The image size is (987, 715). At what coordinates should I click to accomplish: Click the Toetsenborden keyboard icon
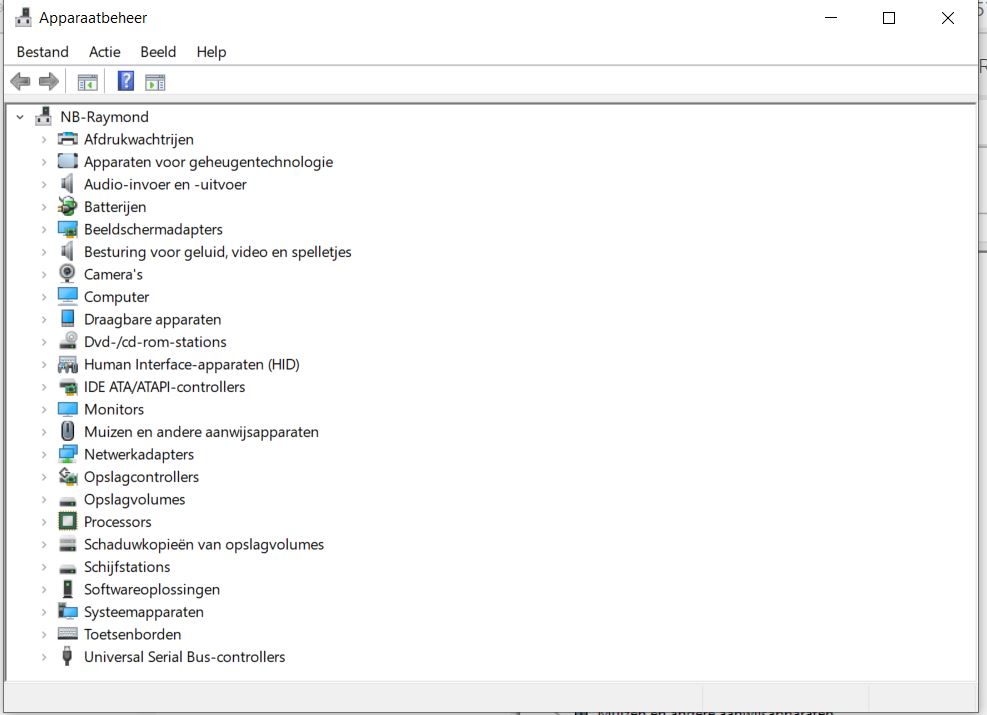tap(67, 634)
